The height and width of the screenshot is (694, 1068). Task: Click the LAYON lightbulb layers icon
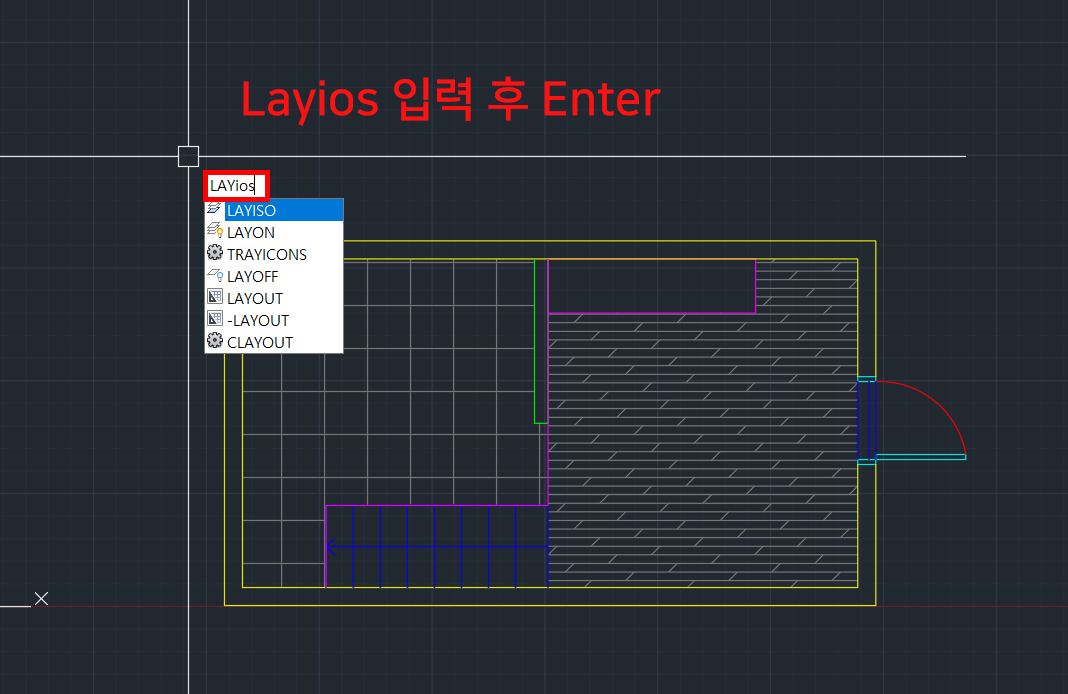tap(215, 231)
